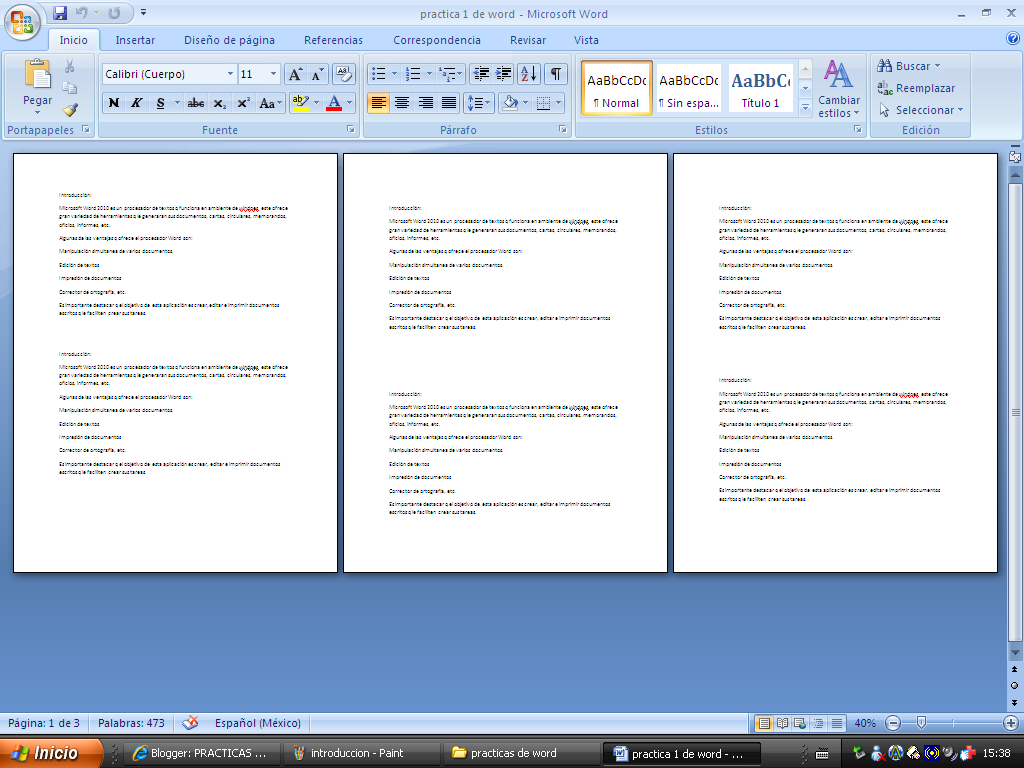
Task: Click Buscar in Edición group
Action: point(909,66)
